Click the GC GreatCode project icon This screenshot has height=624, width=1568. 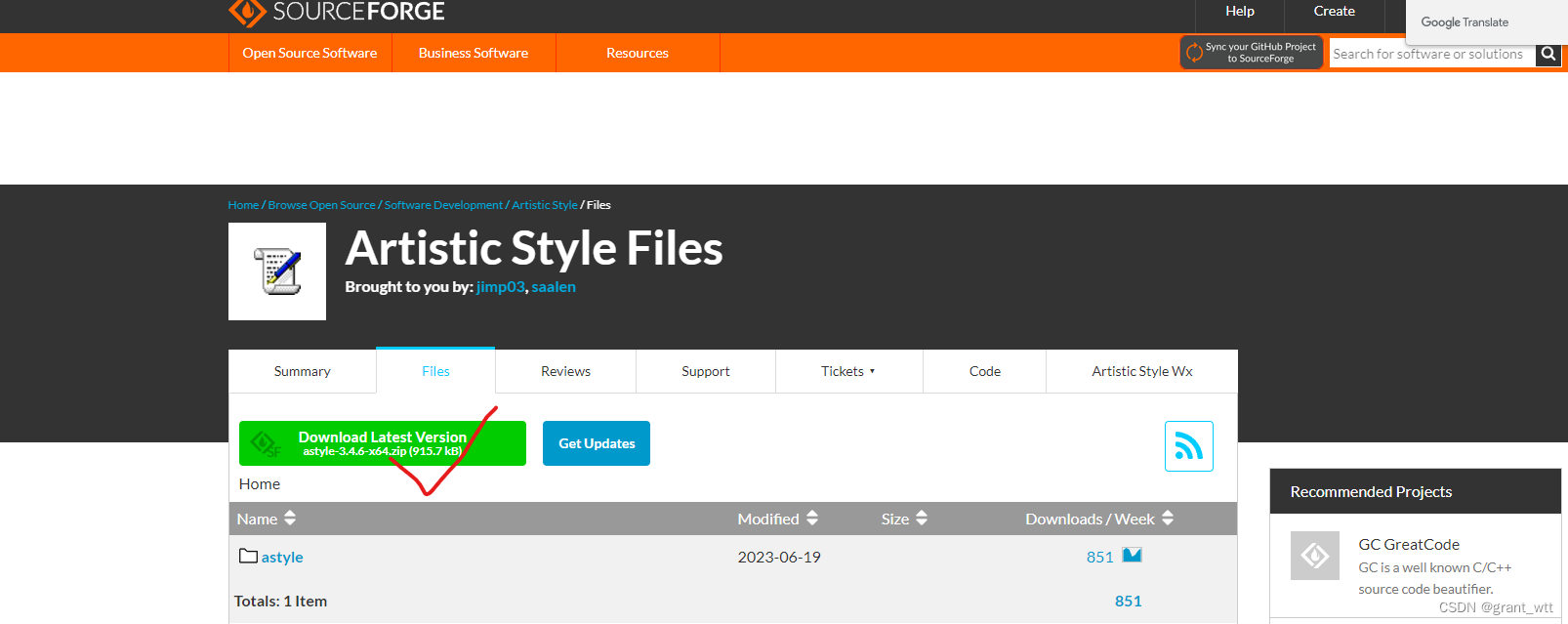[x=1315, y=556]
